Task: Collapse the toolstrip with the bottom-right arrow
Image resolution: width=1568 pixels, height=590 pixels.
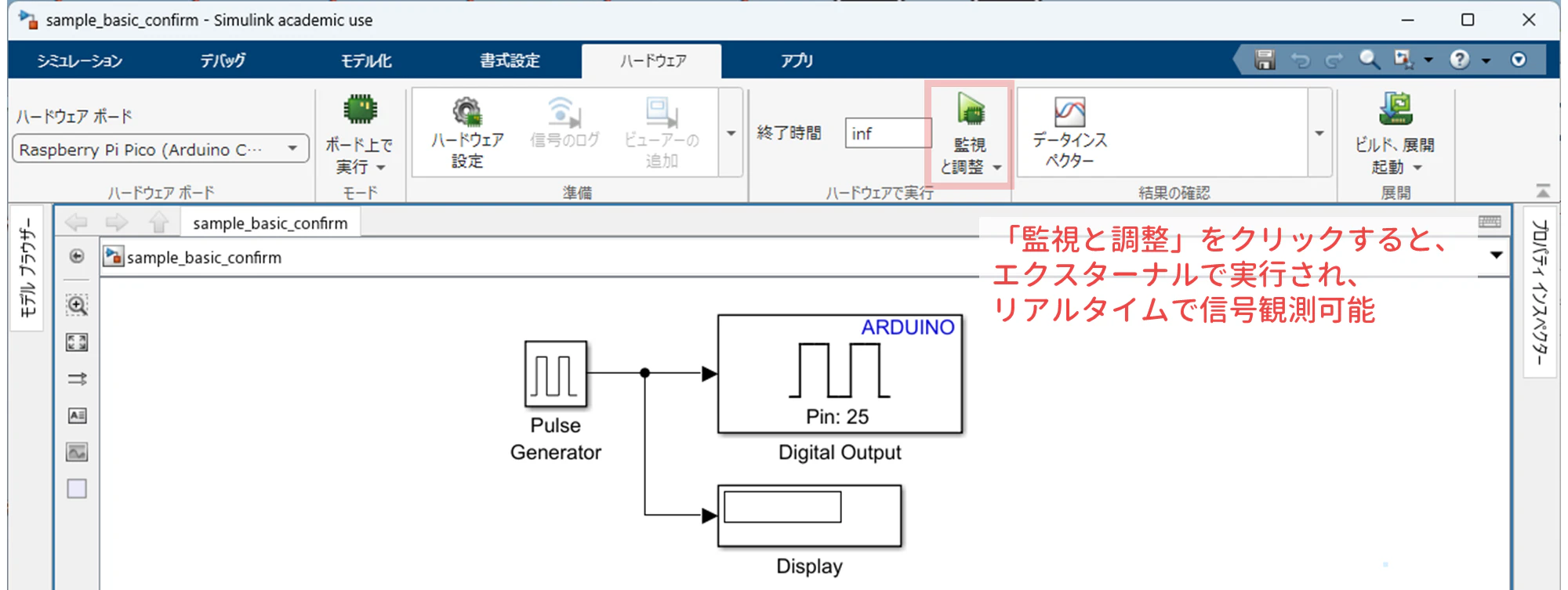Action: pos(1543,190)
